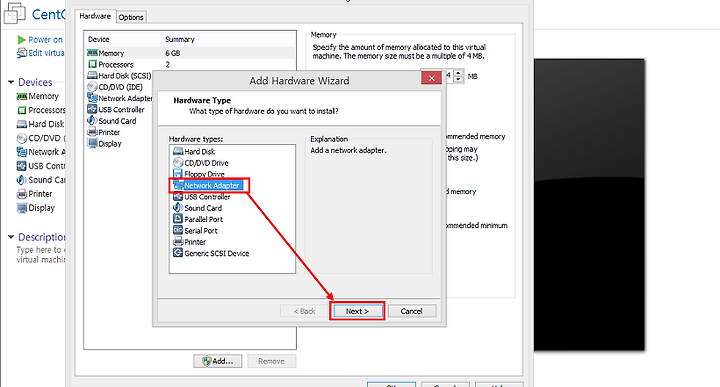
Task: Click Cancel in Add Hardware Wizard
Action: point(411,311)
